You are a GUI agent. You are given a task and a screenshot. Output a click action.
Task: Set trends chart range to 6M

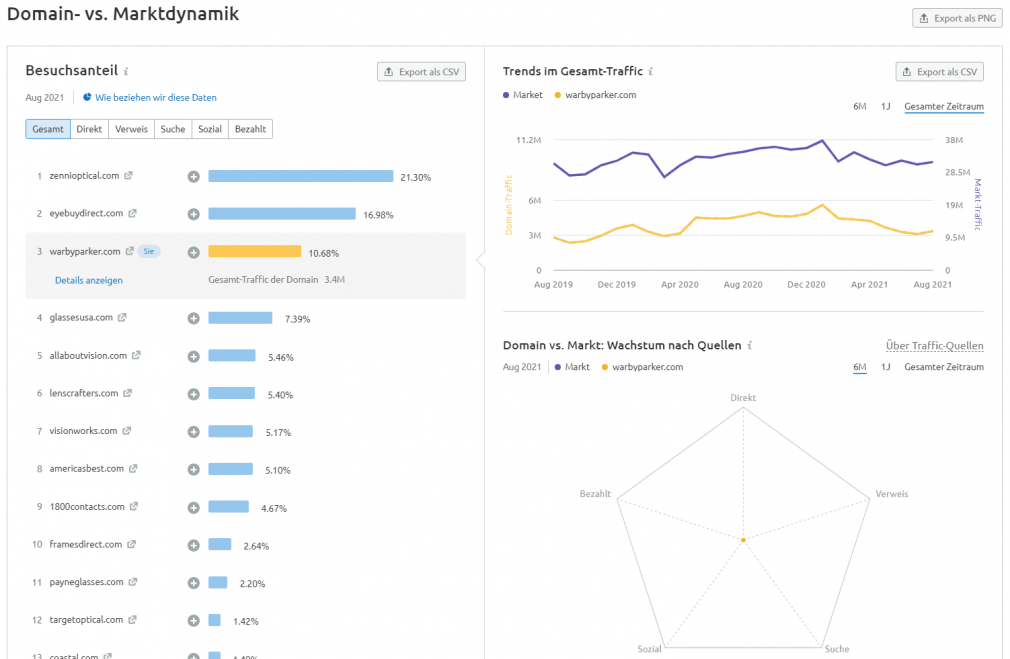click(x=860, y=106)
